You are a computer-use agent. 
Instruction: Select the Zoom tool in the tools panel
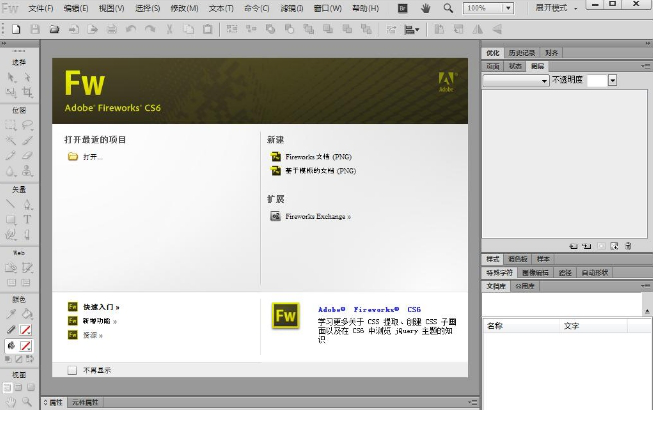pyautogui.click(x=27, y=401)
